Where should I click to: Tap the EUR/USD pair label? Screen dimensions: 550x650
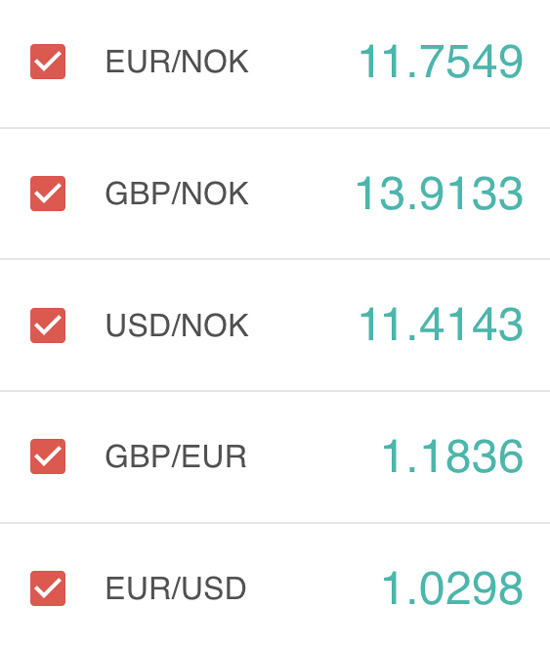tap(176, 588)
